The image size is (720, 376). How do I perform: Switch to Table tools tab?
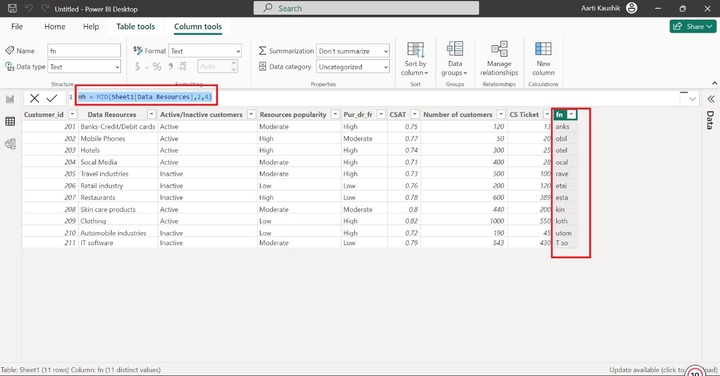[135, 27]
